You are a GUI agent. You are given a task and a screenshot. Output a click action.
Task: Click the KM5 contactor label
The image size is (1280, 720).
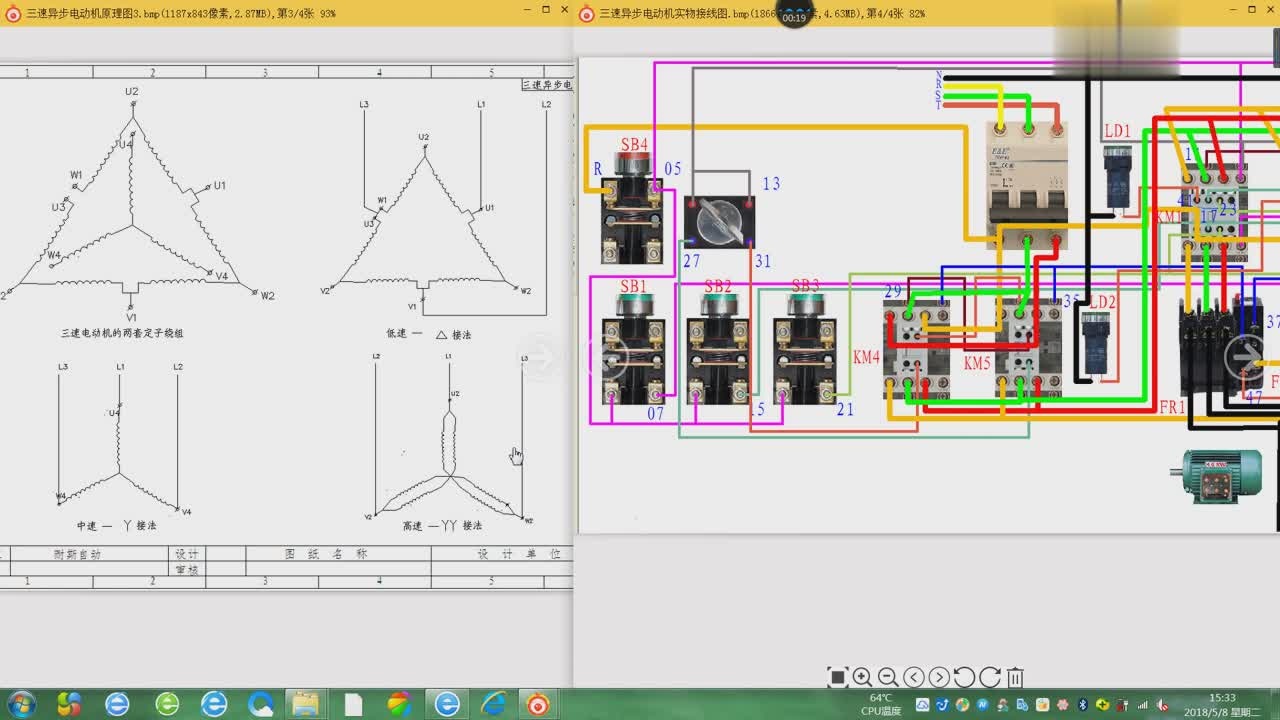tap(977, 364)
